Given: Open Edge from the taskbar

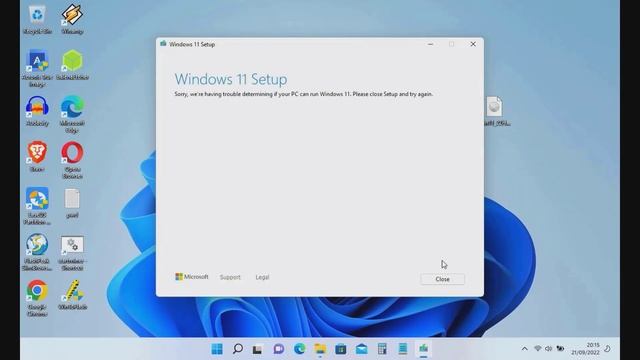Looking at the screenshot, I should point(300,349).
